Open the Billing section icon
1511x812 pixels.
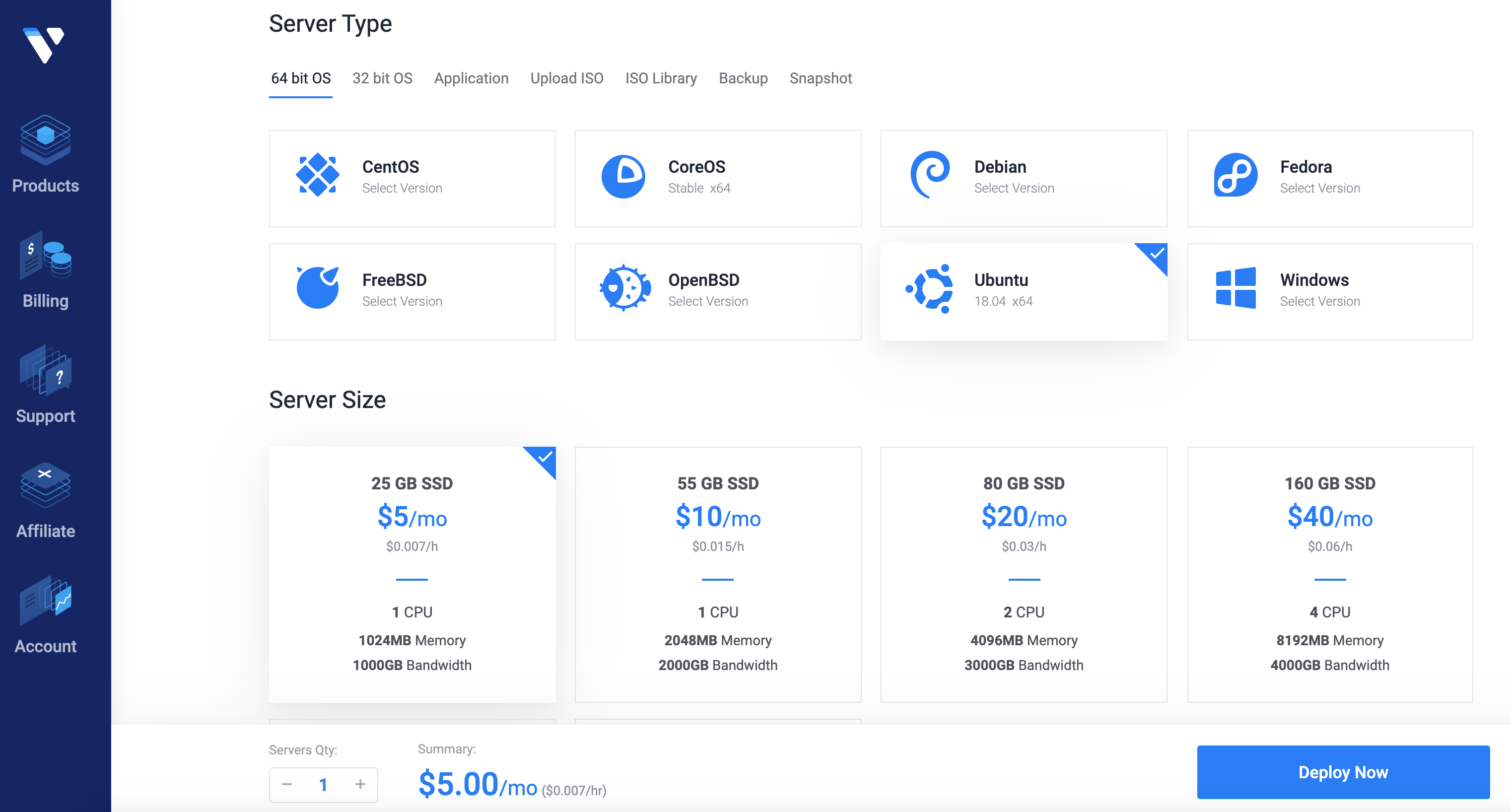pyautogui.click(x=45, y=257)
